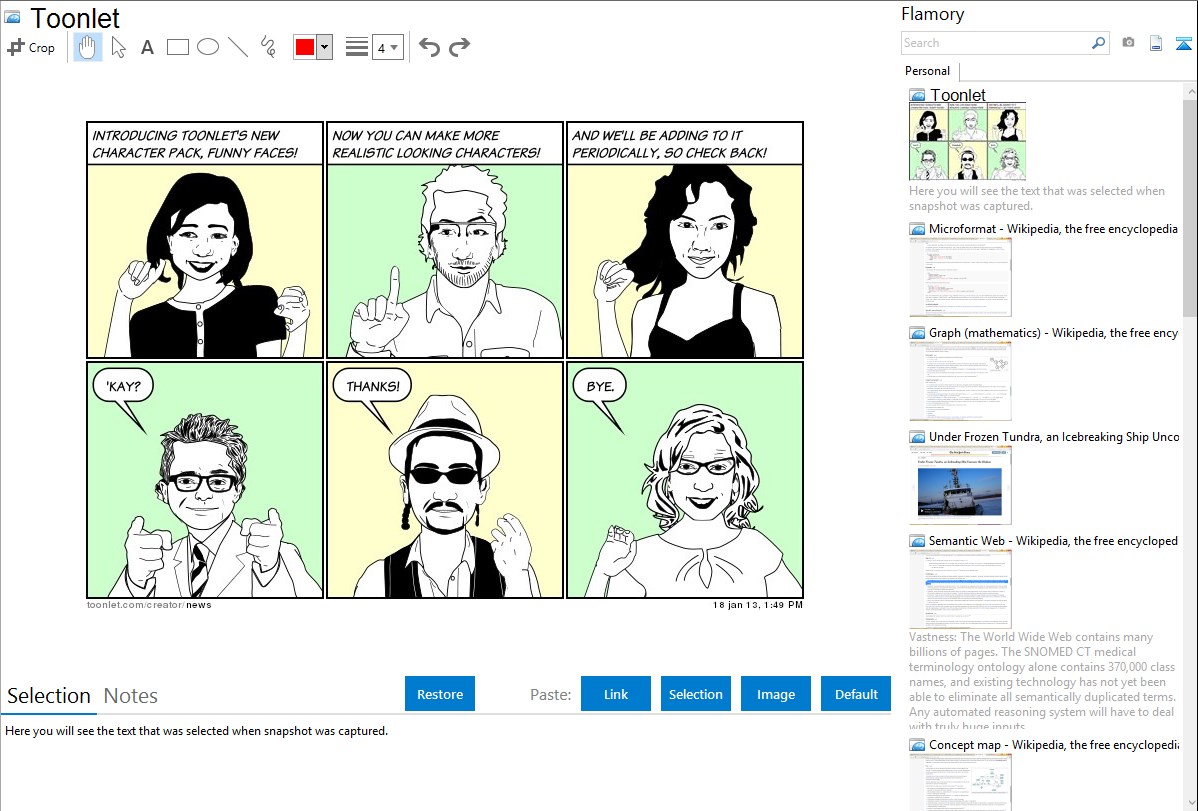The width and height of the screenshot is (1198, 811).
Task: Open the Semantic Web snapshot thumbnail
Action: click(960, 589)
